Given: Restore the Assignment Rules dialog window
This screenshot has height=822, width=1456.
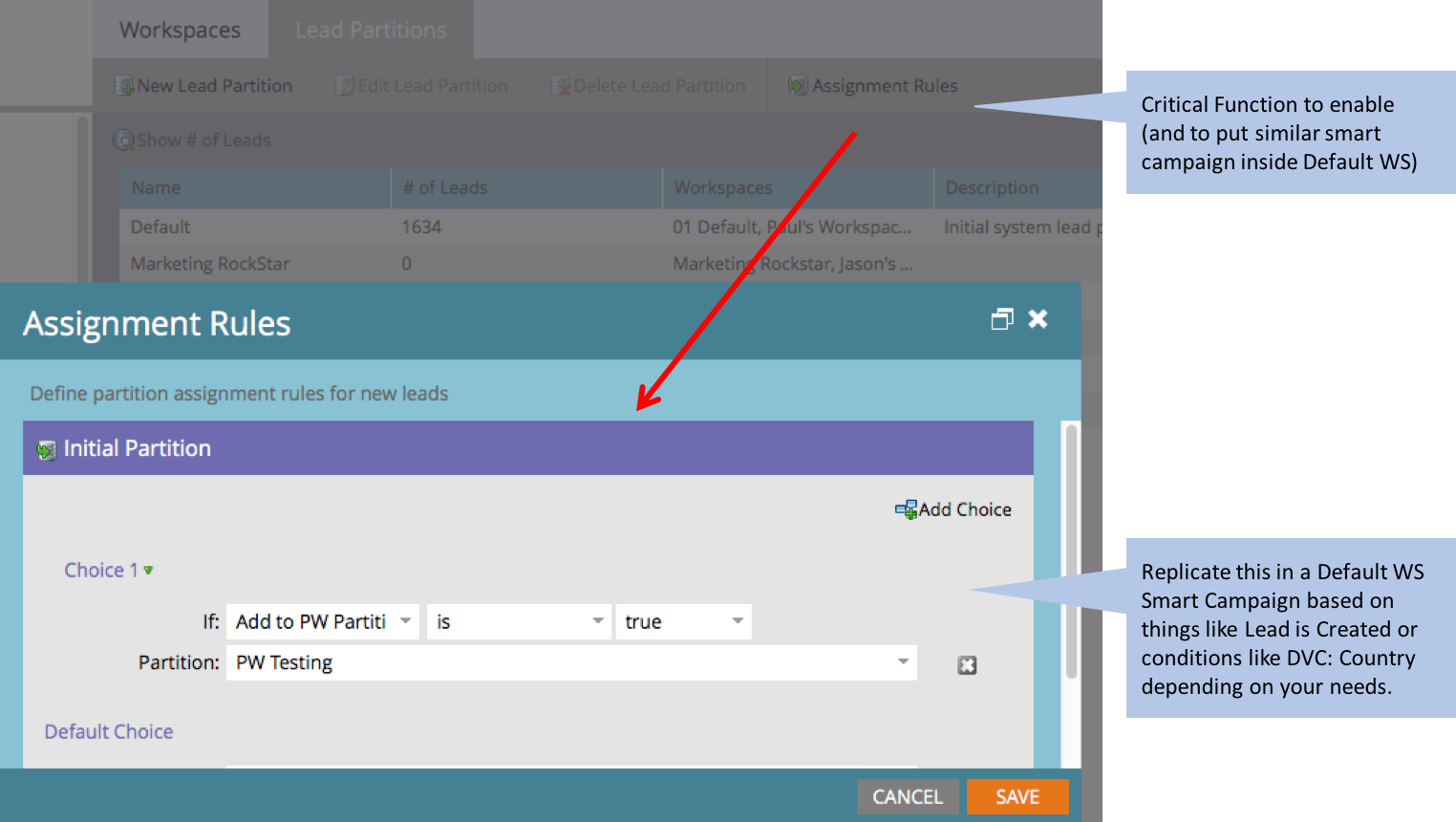Looking at the screenshot, I should pyautogui.click(x=1001, y=319).
